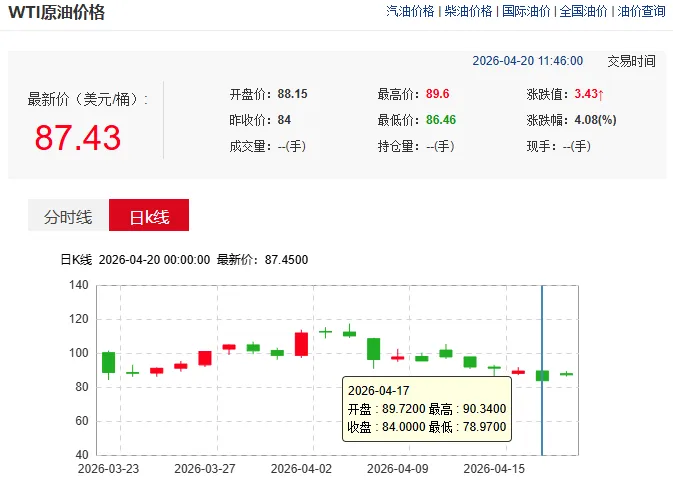
Task: Click the 交易时间 label
Action: [631, 61]
